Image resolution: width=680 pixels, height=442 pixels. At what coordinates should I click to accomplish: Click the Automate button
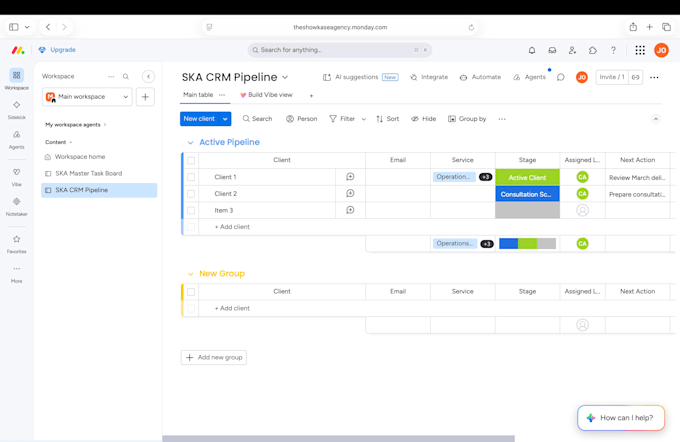481,77
